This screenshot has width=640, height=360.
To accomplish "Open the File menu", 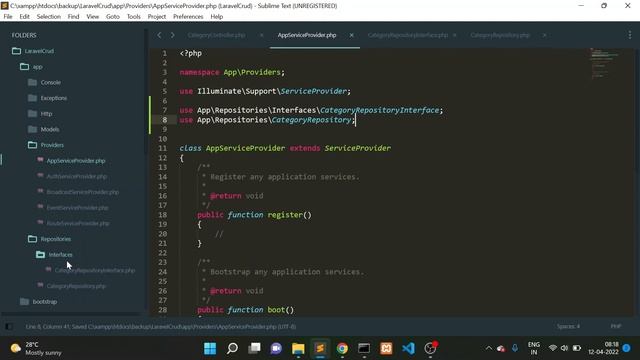I will 8,17.
